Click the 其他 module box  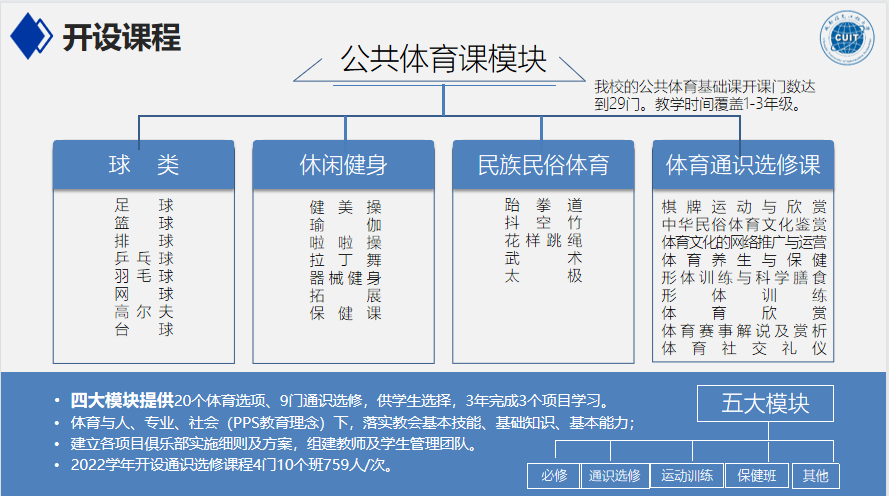815,475
